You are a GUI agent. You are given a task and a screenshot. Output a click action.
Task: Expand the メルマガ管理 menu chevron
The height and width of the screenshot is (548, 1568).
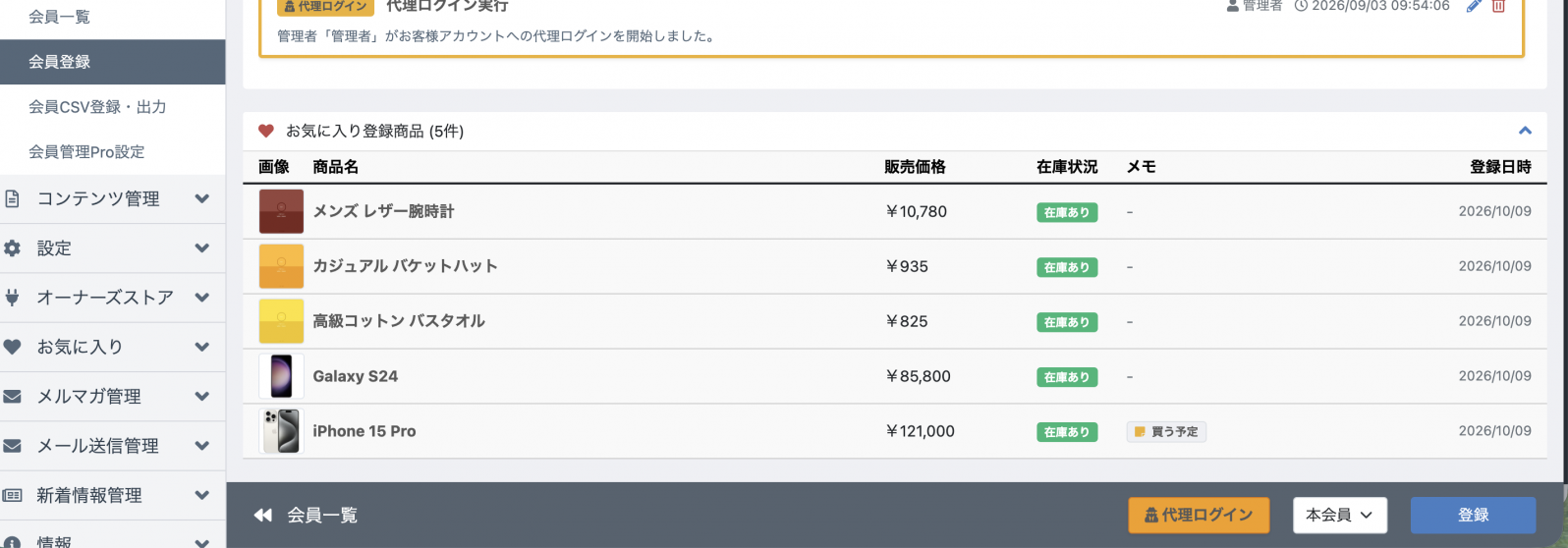tap(202, 397)
